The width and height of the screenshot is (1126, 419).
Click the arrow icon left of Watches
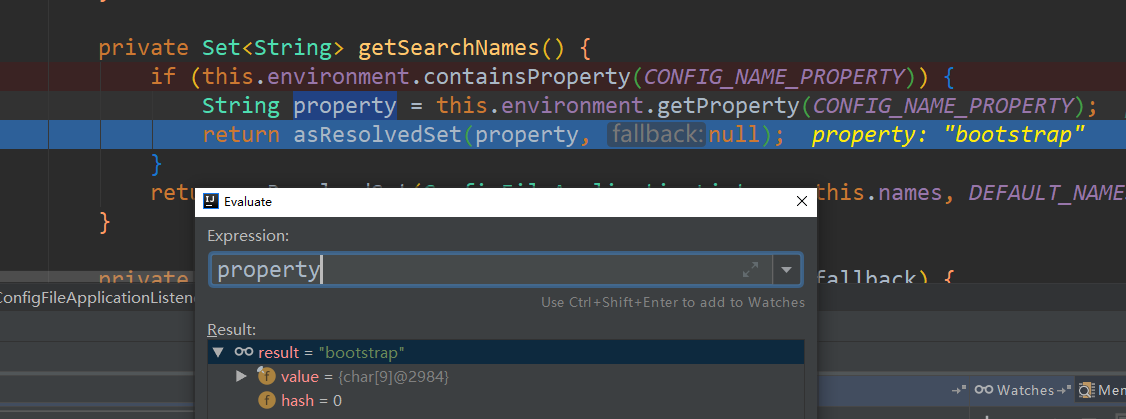pyautogui.click(x=958, y=390)
